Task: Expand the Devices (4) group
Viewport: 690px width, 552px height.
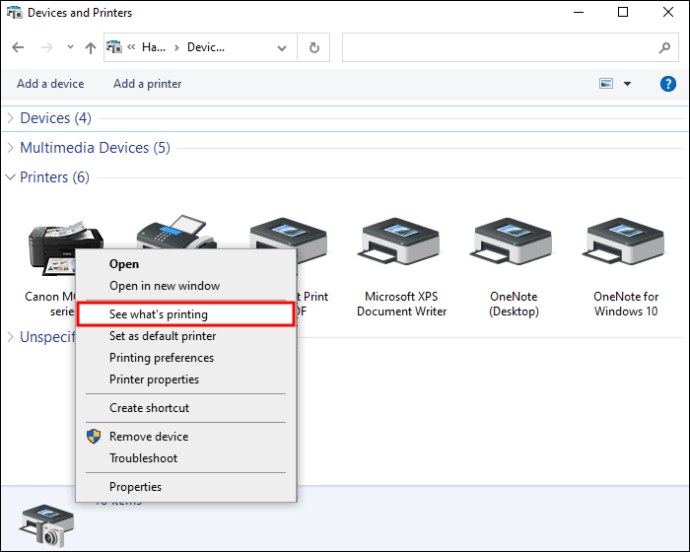Action: pos(11,118)
